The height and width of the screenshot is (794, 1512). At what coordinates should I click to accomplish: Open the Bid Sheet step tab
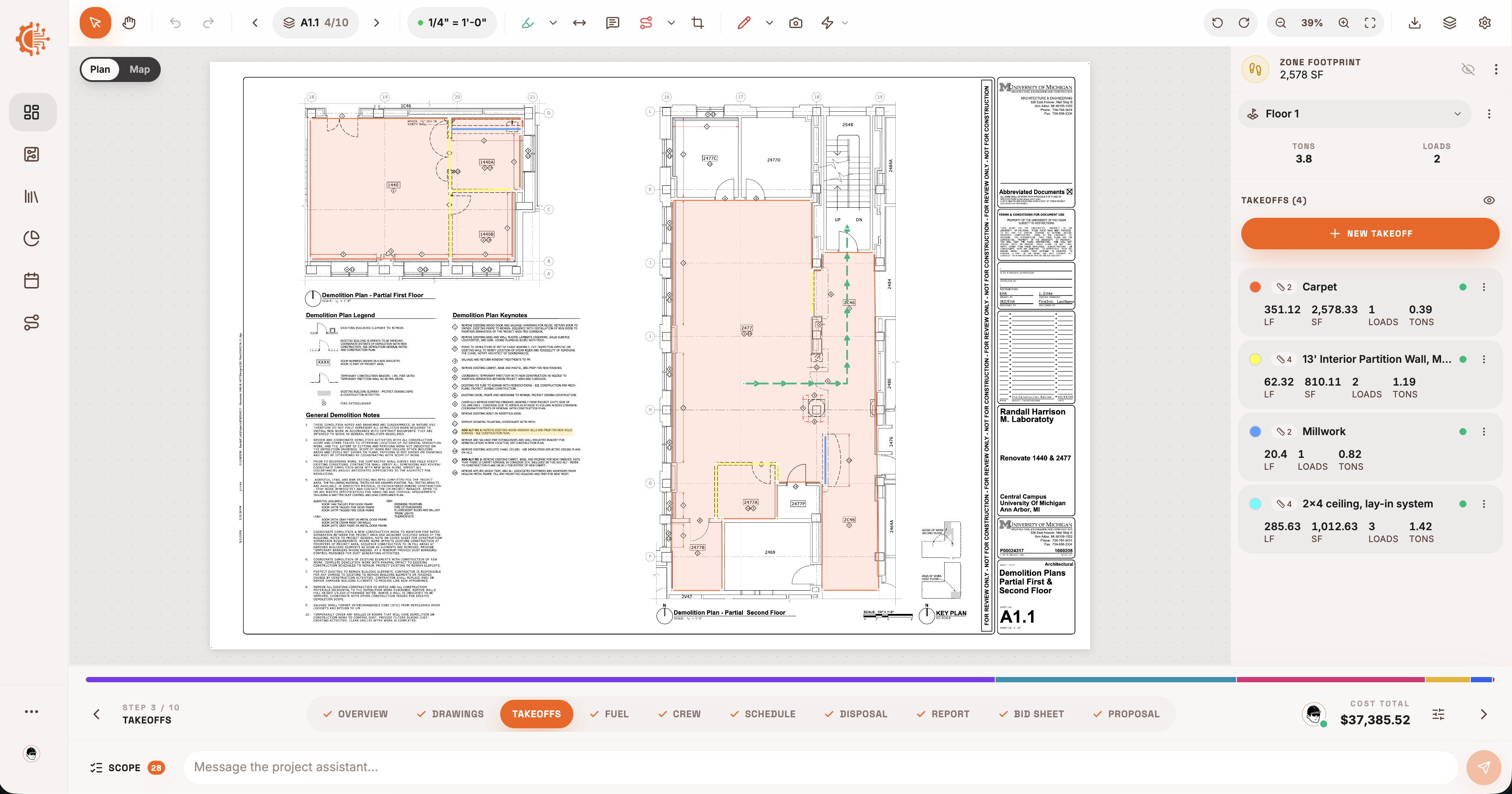point(1031,714)
